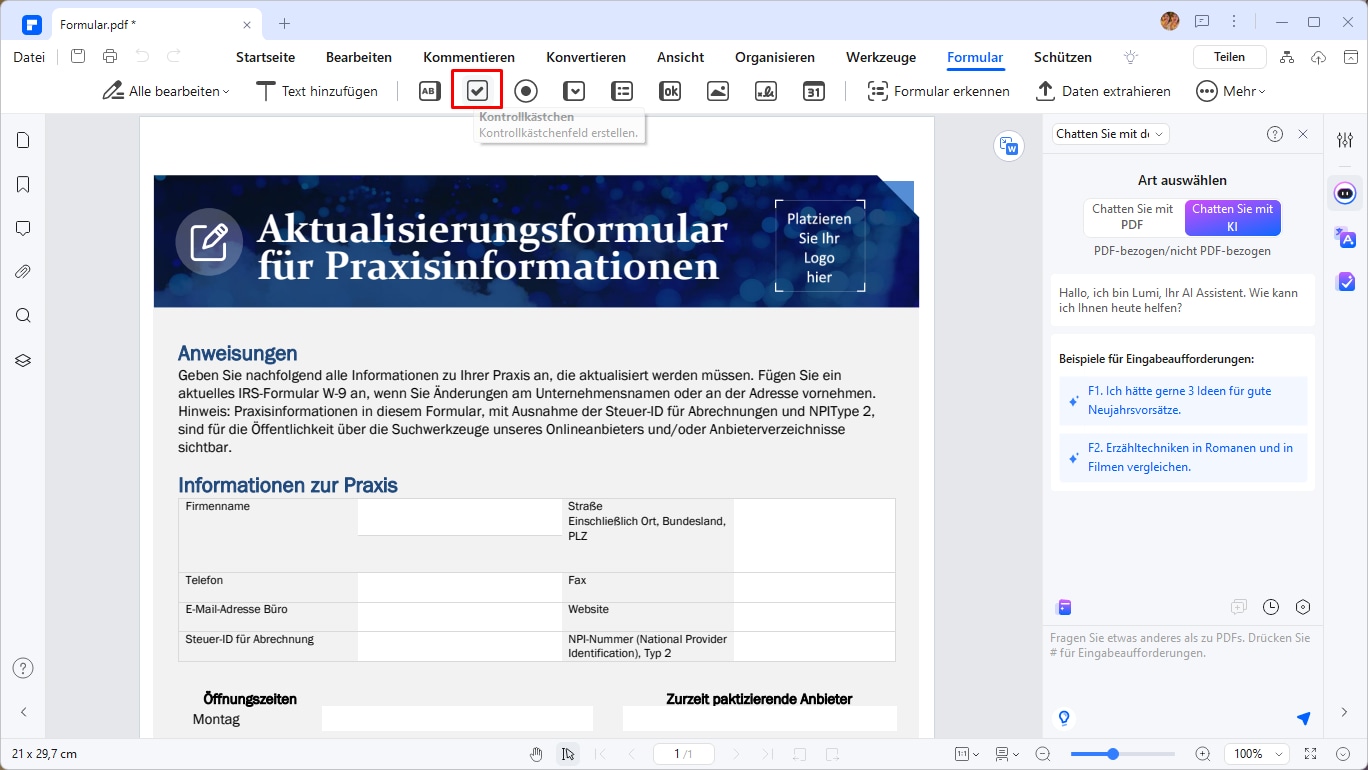Switch to Chatten Sie mit PDF mode

(1132, 217)
